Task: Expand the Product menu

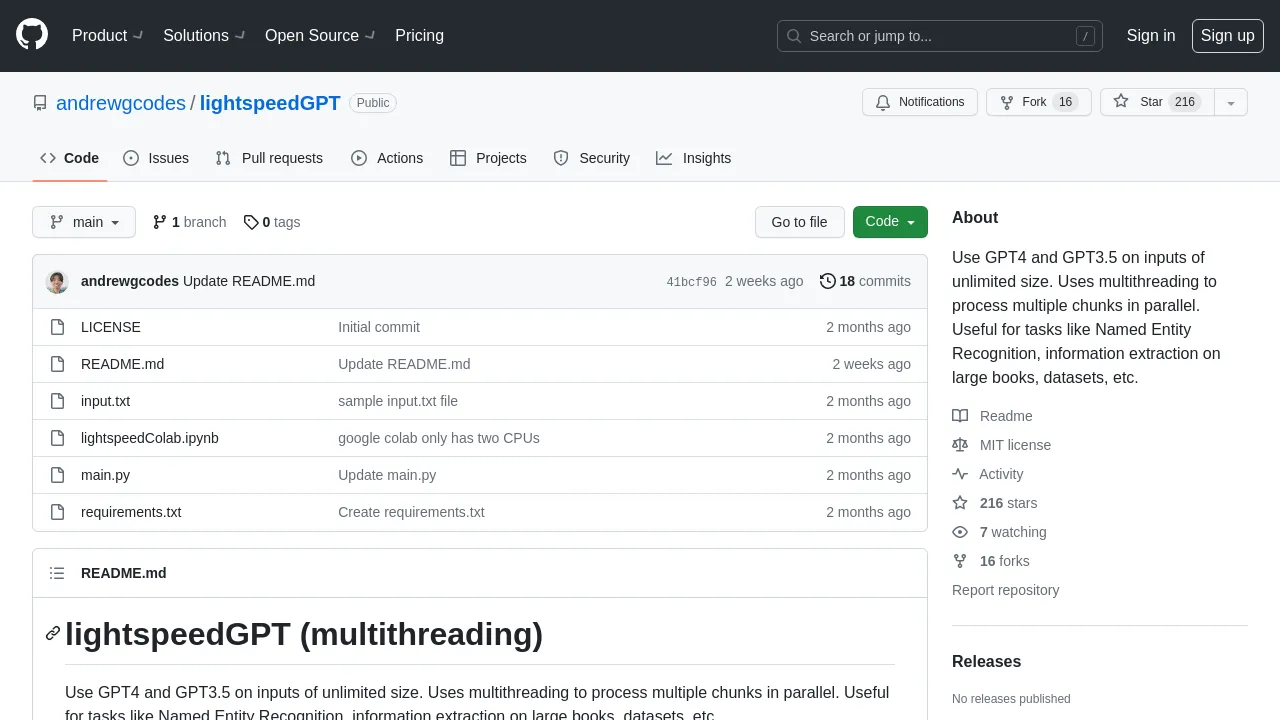Action: pos(108,36)
